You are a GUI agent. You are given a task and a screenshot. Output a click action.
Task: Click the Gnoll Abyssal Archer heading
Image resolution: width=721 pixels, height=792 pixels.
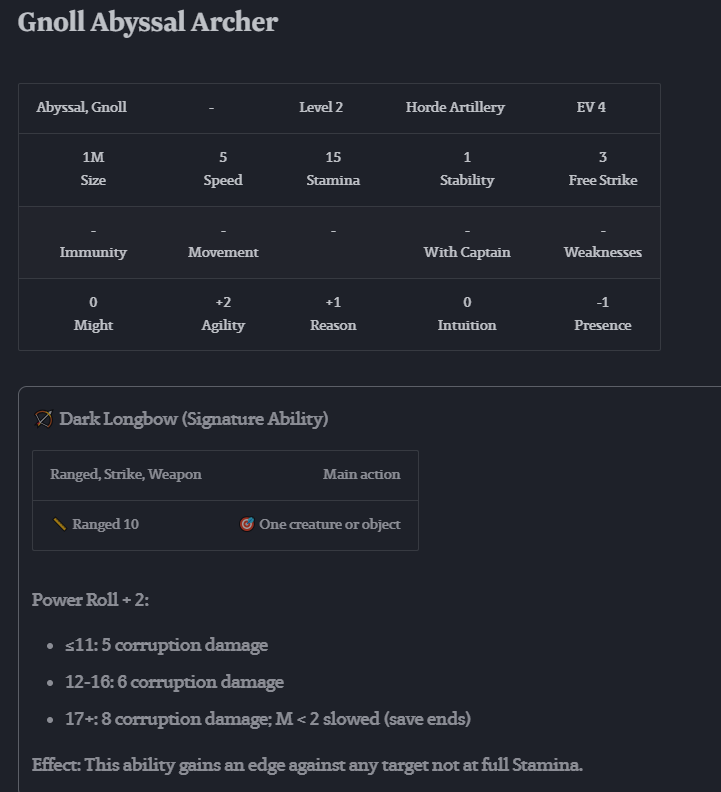(x=148, y=22)
